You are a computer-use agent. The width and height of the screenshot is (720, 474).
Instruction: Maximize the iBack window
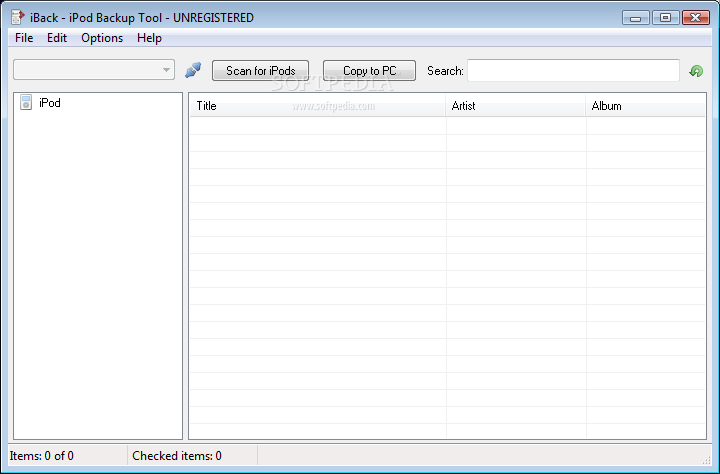point(665,18)
